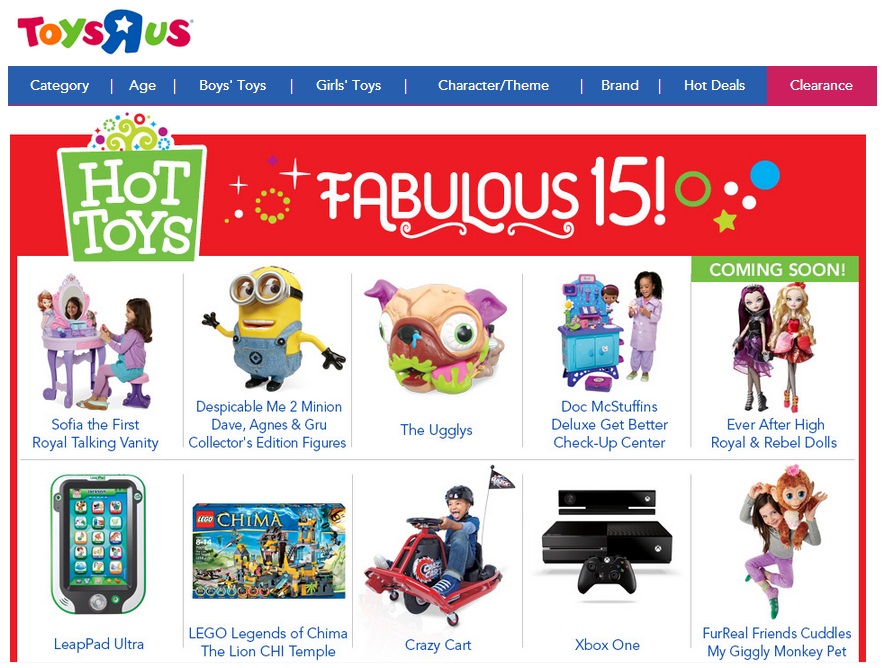Click the Xbox One console image
Image resolution: width=889 pixels, height=668 pixels.
click(x=607, y=544)
